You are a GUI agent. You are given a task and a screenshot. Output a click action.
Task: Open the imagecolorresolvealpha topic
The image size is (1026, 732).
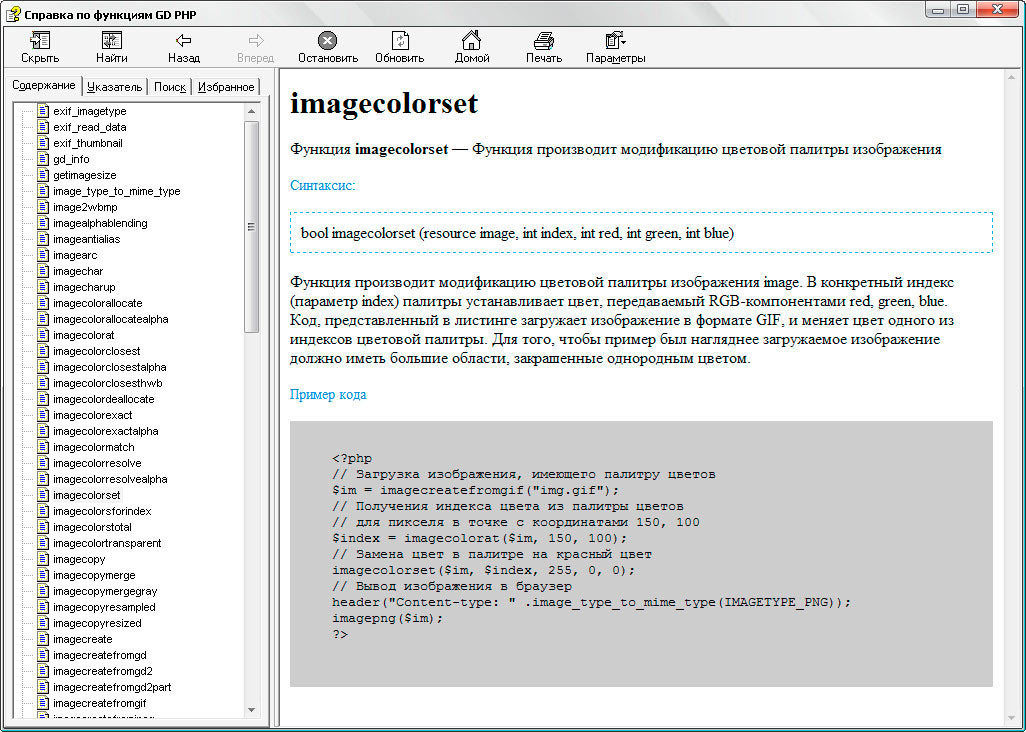[110, 479]
